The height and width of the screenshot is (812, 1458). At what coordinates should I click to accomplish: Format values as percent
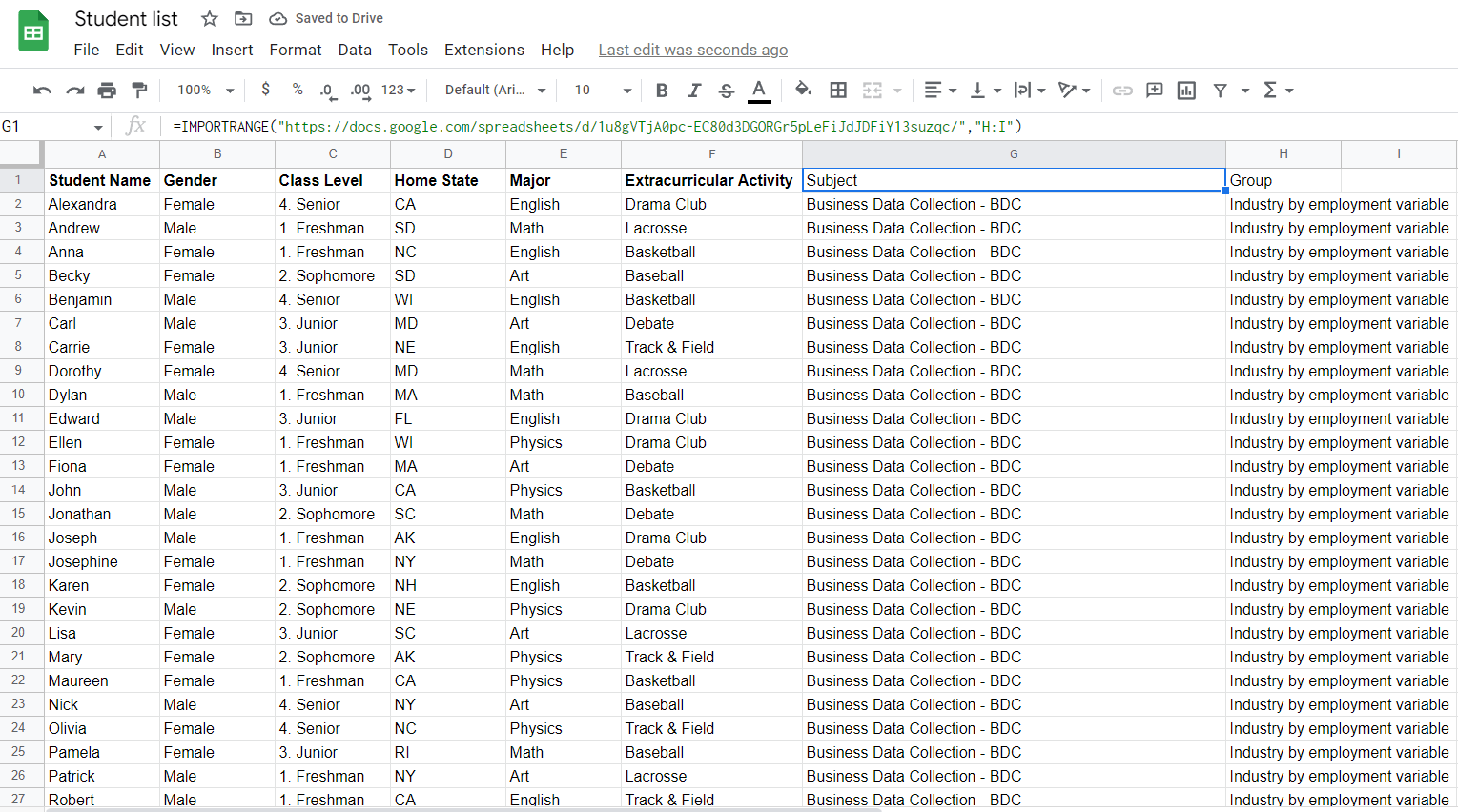click(x=297, y=90)
